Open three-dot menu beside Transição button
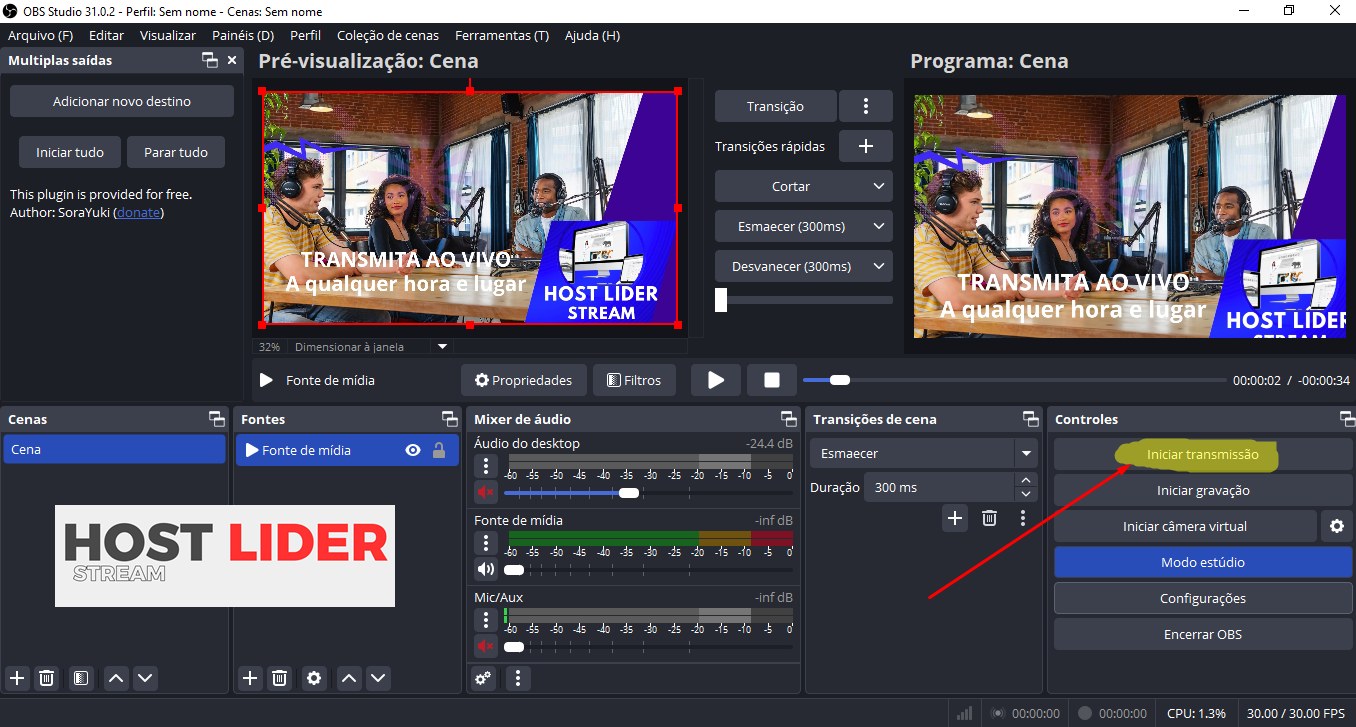Screen dimensions: 1356x727 (866, 106)
